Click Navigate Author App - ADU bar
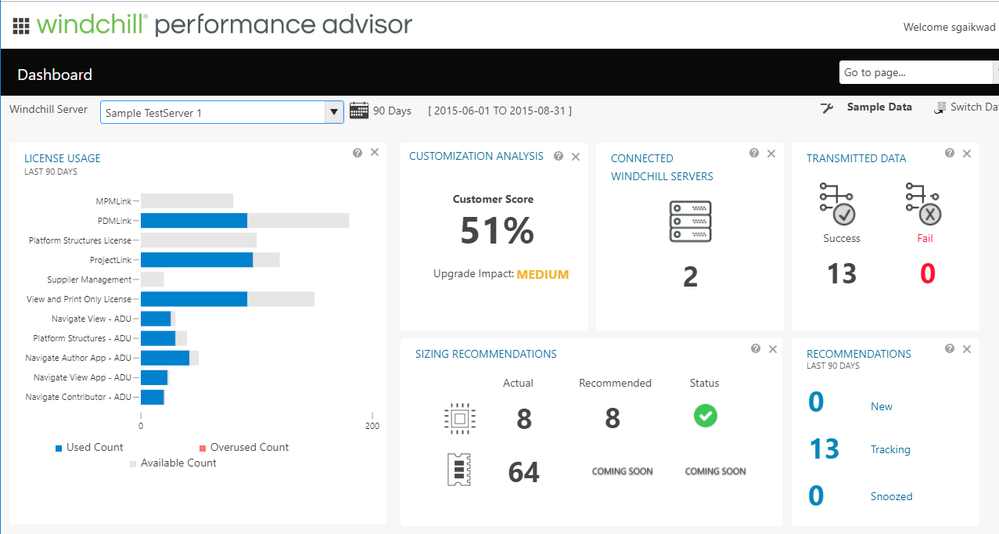999x534 pixels. pos(165,358)
